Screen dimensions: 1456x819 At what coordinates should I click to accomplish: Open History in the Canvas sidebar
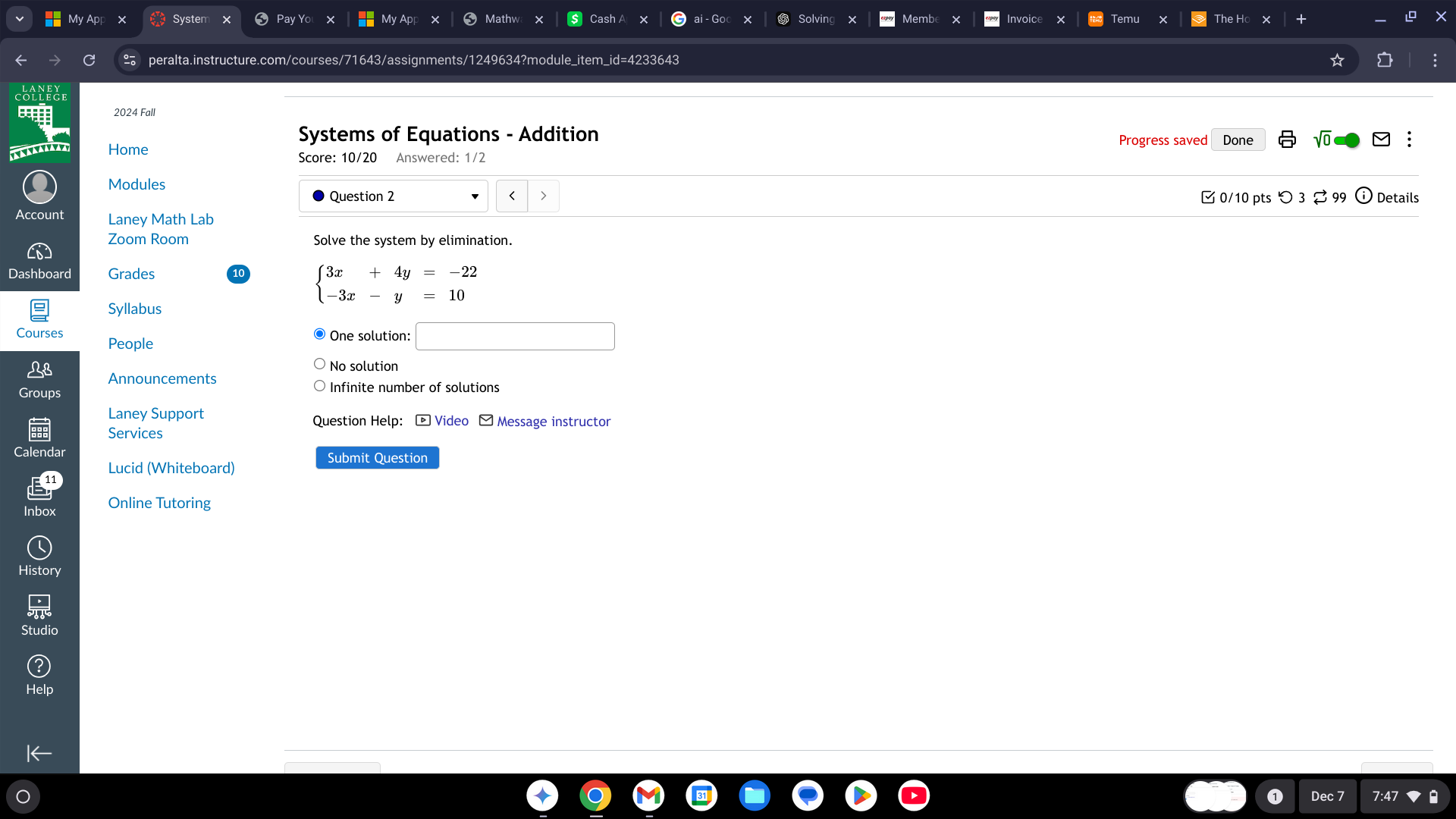(x=39, y=556)
